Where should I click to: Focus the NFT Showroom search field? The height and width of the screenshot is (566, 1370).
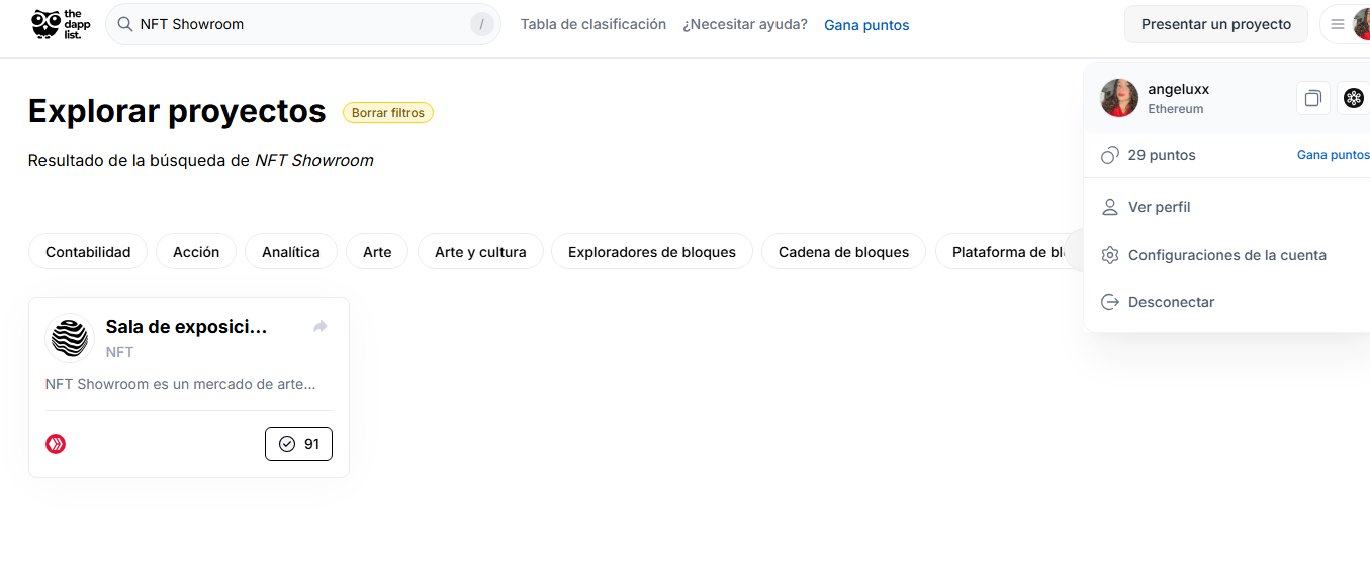coord(302,24)
